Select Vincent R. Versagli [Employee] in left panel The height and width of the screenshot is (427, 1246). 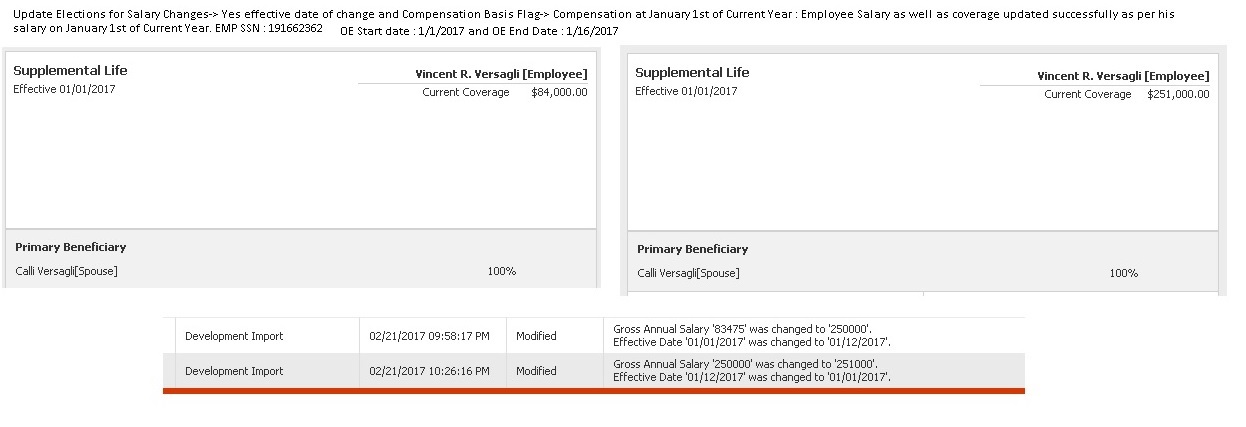tap(501, 74)
